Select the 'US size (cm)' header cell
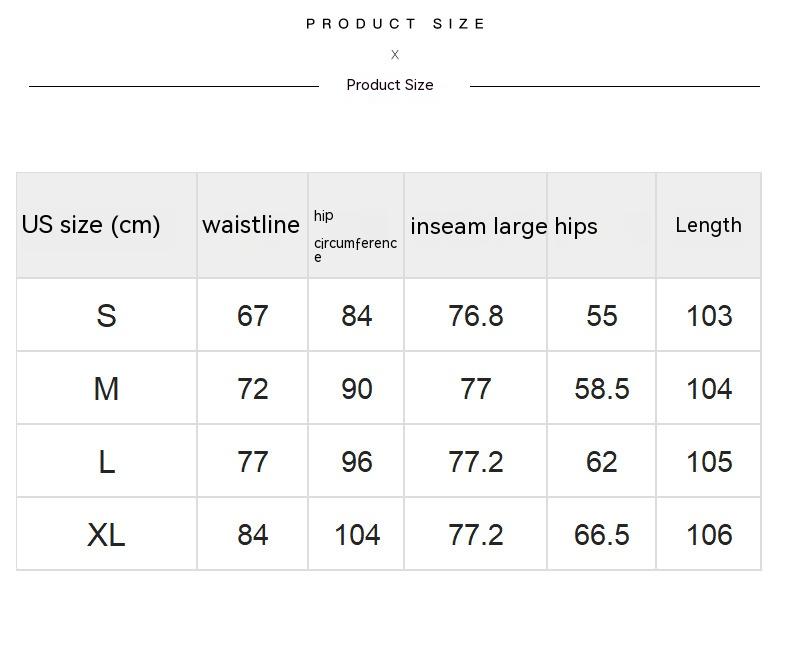 (91, 225)
